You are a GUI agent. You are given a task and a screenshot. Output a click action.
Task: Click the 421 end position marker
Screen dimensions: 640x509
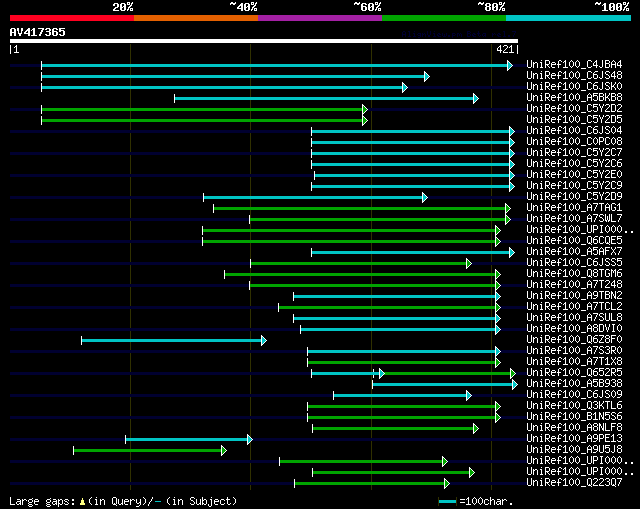[505, 49]
